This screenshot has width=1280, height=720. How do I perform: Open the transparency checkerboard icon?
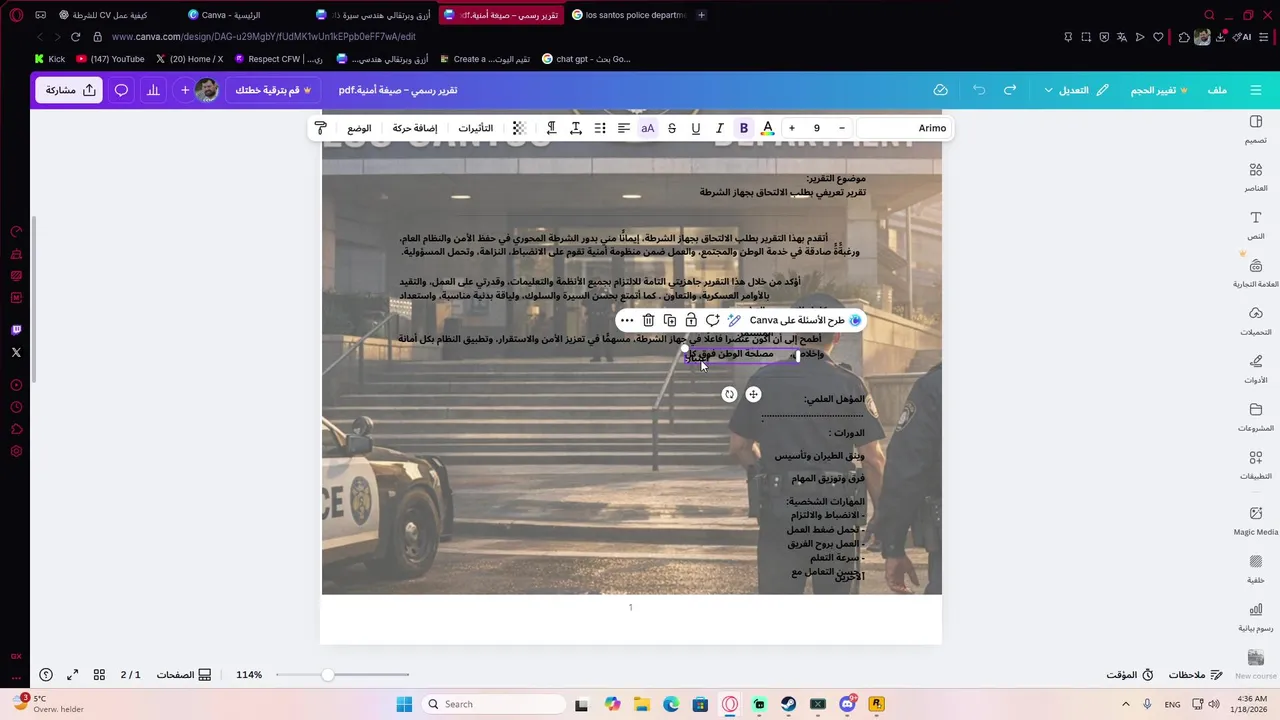[518, 128]
